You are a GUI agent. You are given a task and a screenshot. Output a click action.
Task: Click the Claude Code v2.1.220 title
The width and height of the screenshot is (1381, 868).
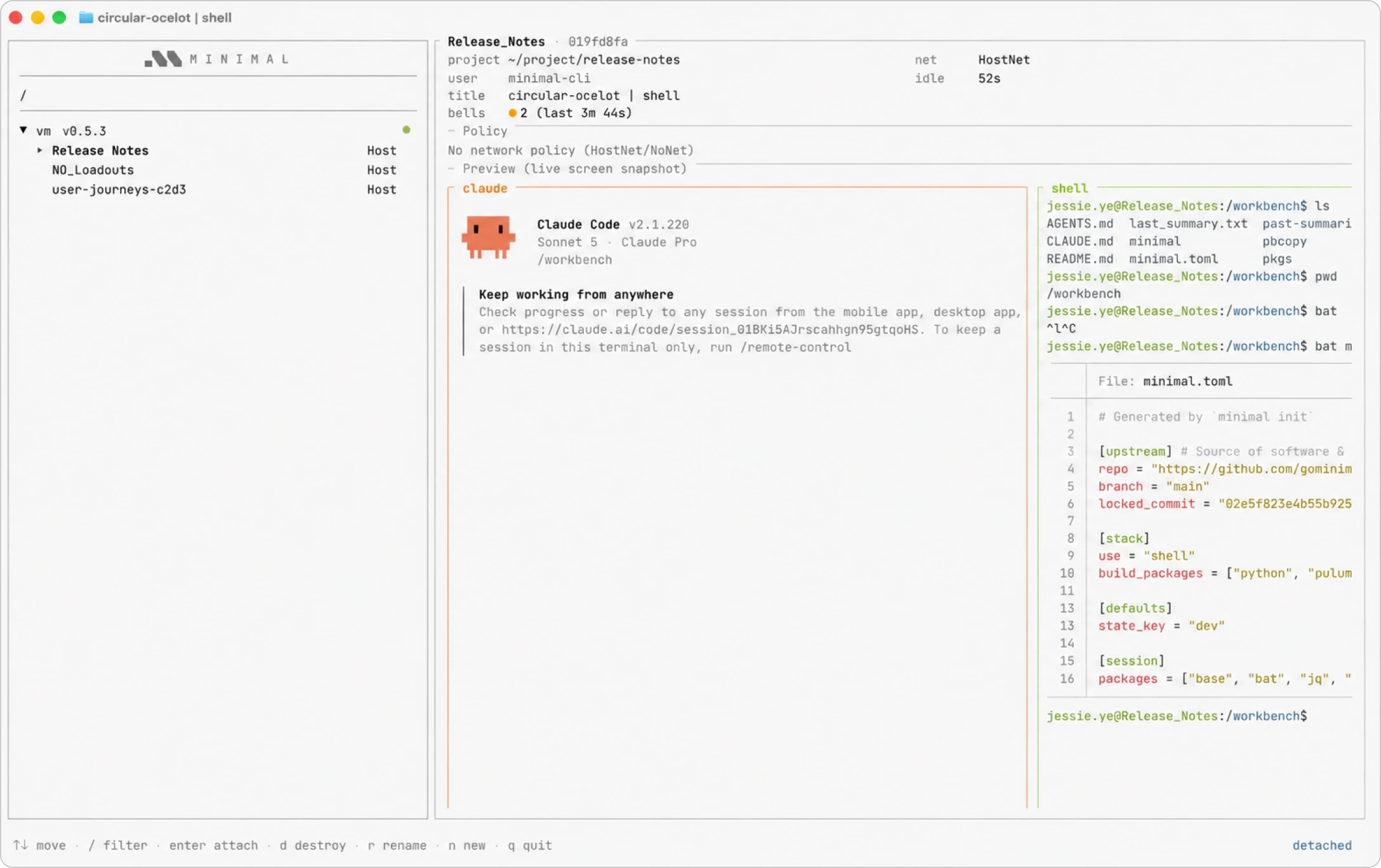(612, 225)
